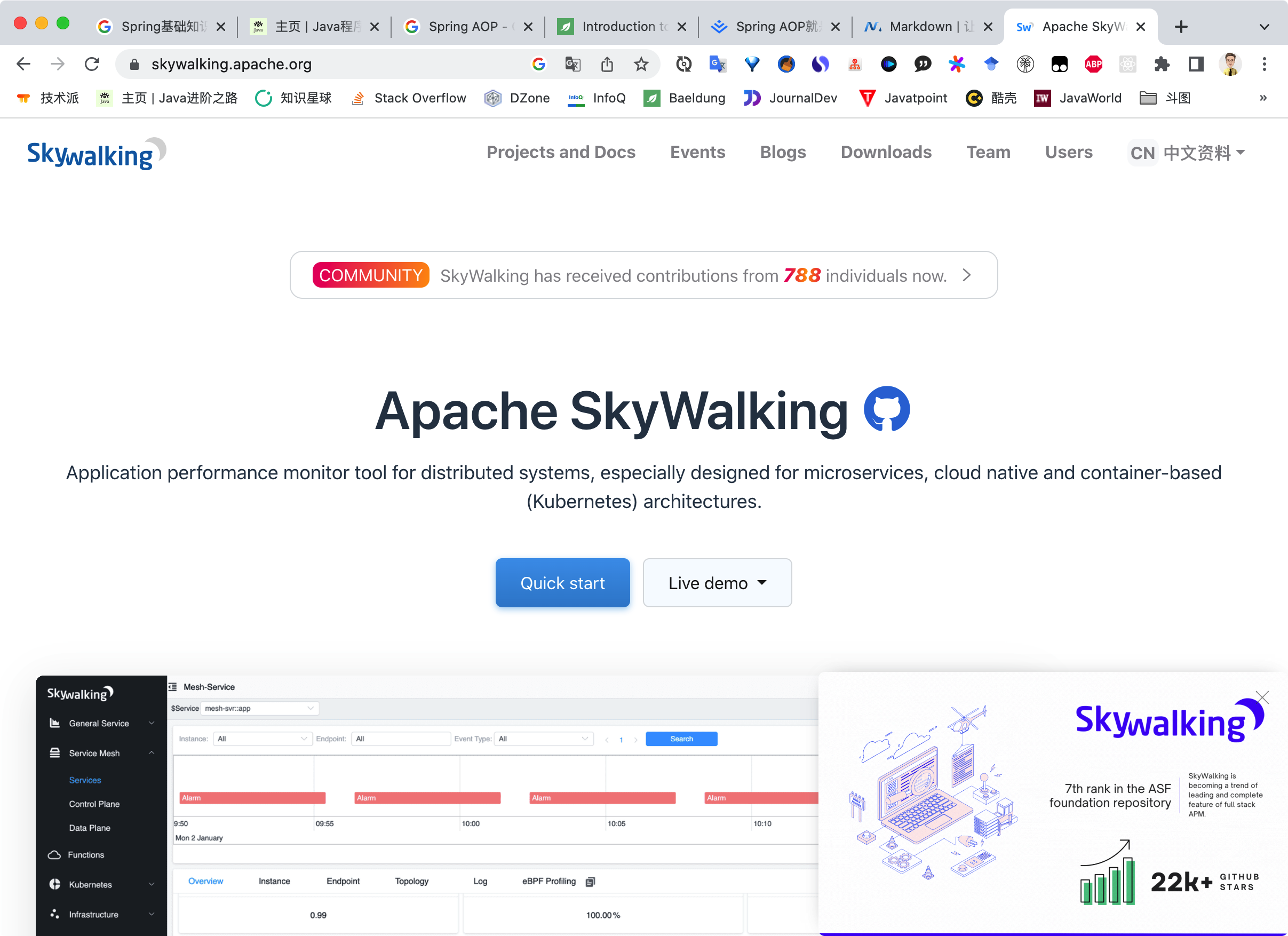The image size is (1288, 936).
Task: Open the 主页 | Java进阶之路 bookmark
Action: tap(168, 98)
